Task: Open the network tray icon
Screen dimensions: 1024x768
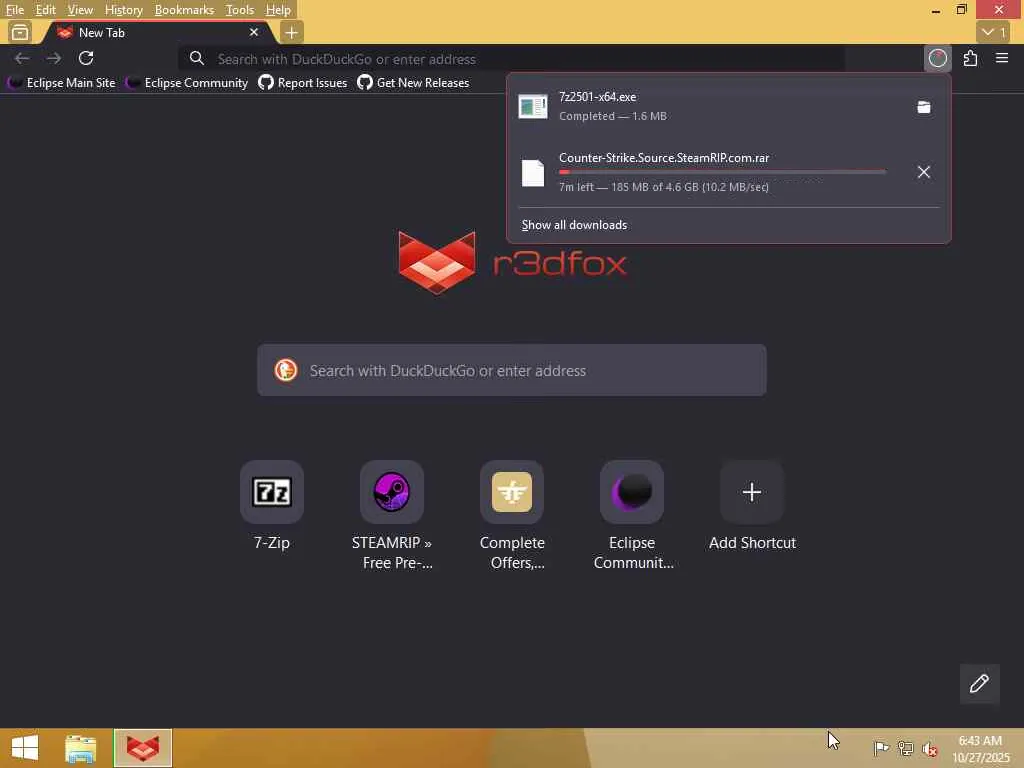Action: tap(905, 748)
